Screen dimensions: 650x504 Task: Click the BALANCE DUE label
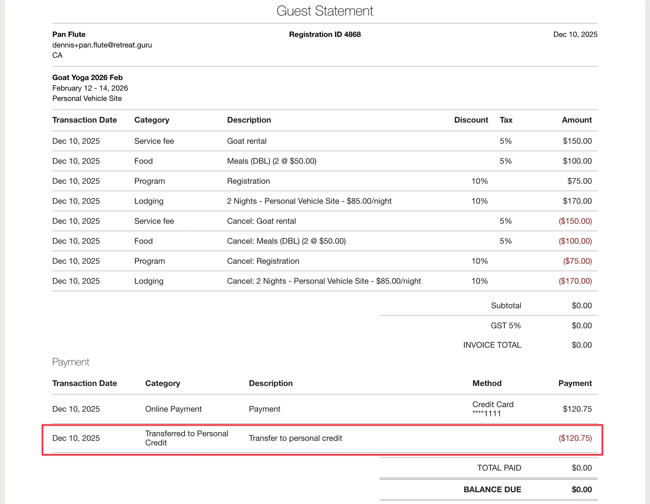point(492,489)
